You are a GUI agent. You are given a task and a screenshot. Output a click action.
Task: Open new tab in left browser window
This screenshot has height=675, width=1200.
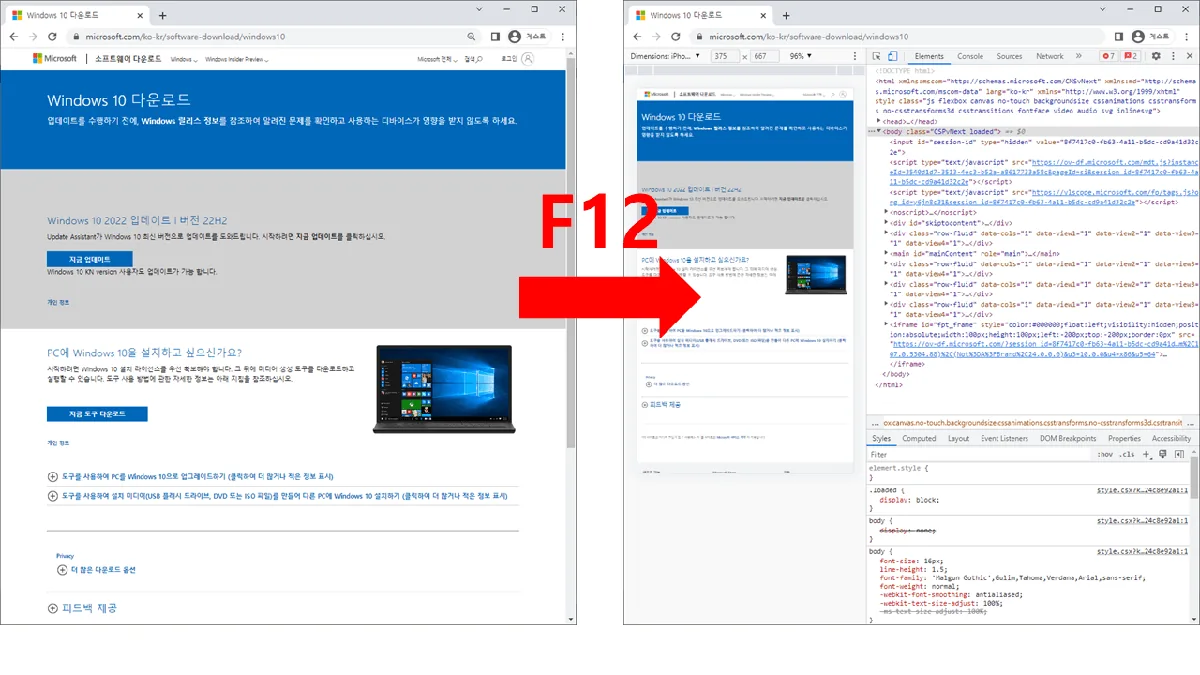pos(162,16)
